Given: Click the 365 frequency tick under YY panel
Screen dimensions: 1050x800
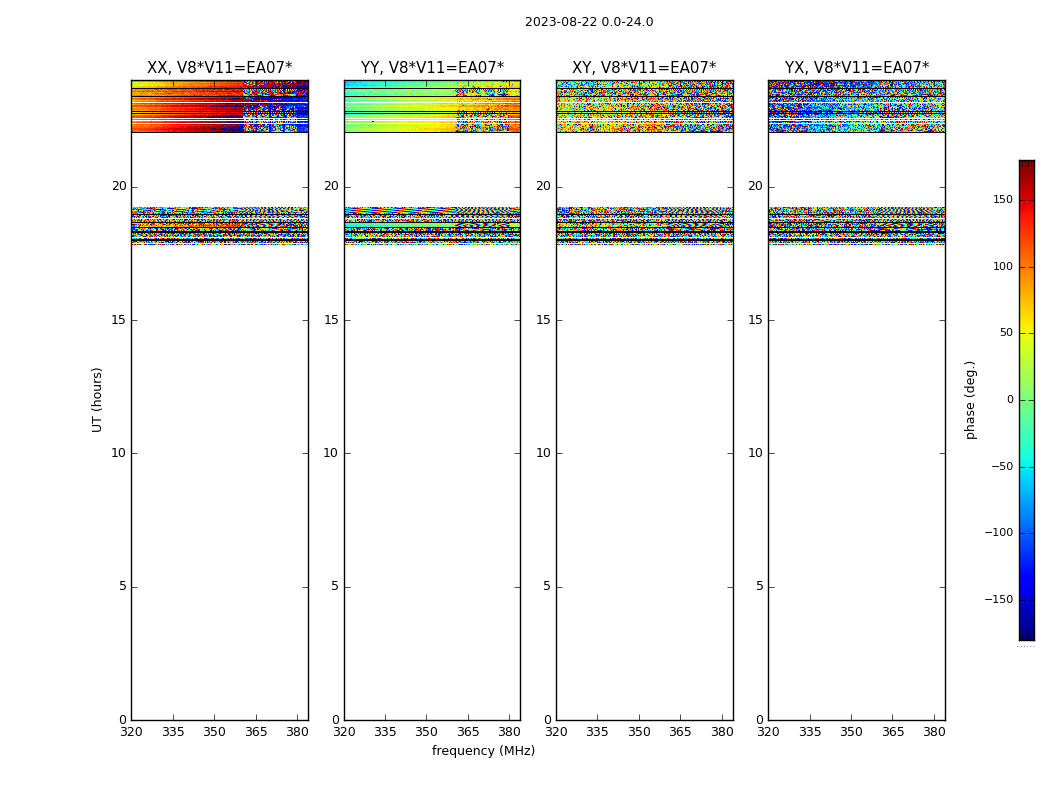Looking at the screenshot, I should tap(468, 732).
